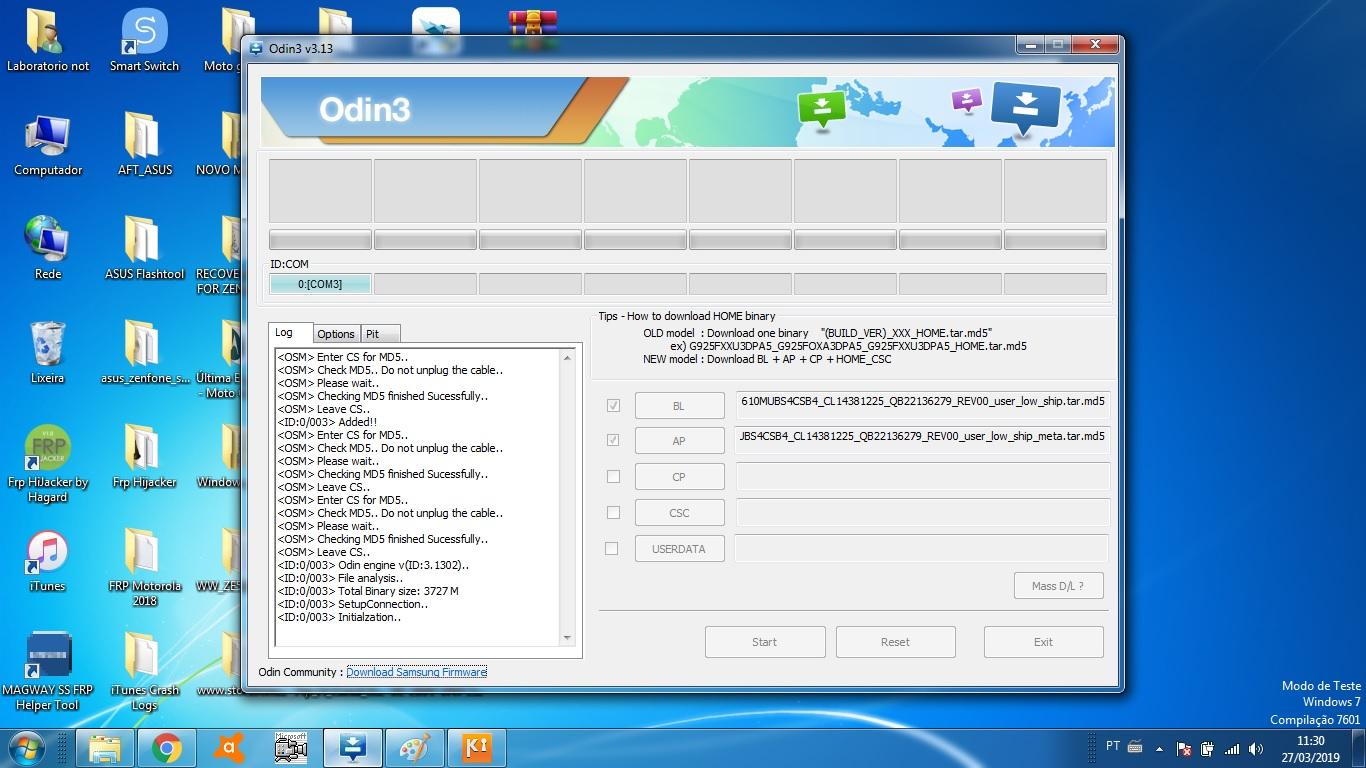
Task: Click the log scrollbar down arrow
Action: (567, 637)
